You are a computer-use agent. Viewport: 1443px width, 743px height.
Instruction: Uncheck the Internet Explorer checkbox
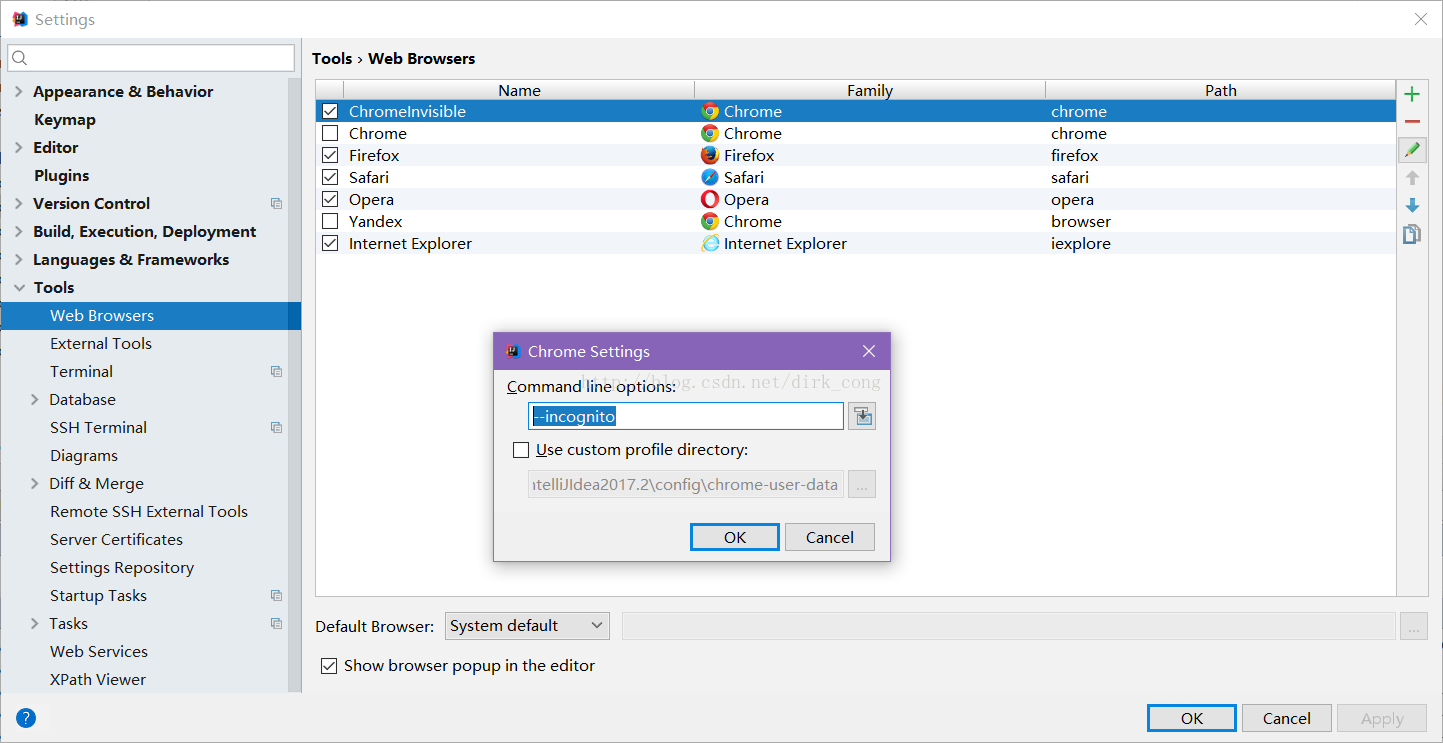pos(330,243)
